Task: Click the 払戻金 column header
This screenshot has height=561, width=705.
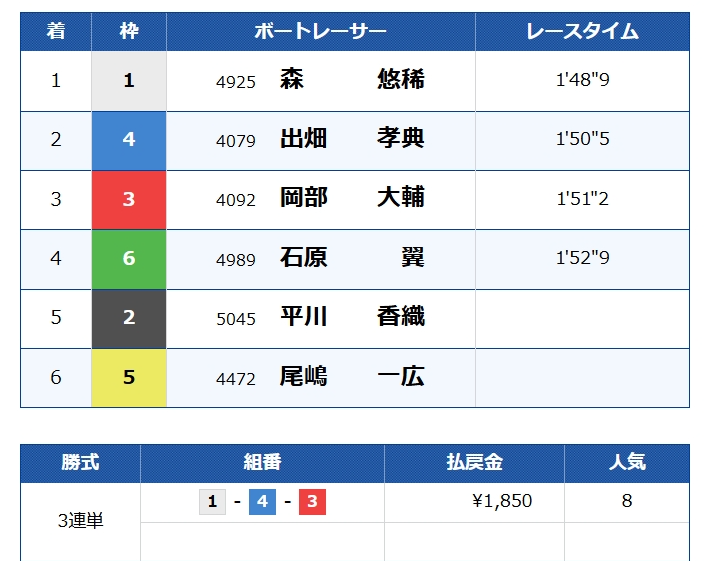Action: point(474,463)
